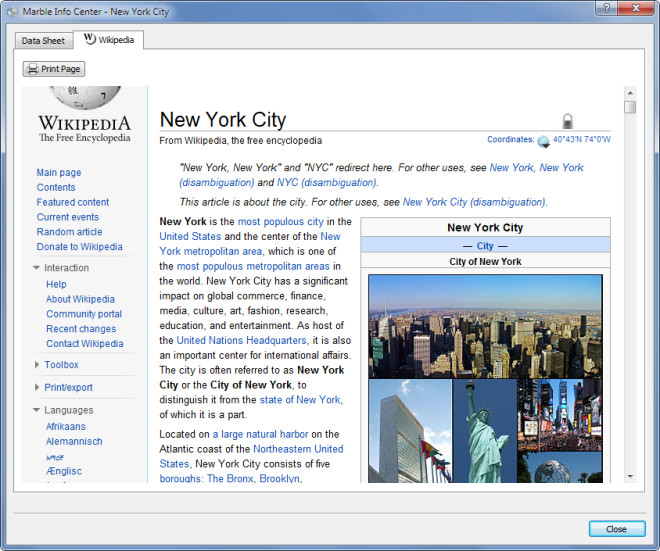Follow the United States link
Image resolution: width=660 pixels, height=551 pixels.
pyautogui.click(x=190, y=237)
